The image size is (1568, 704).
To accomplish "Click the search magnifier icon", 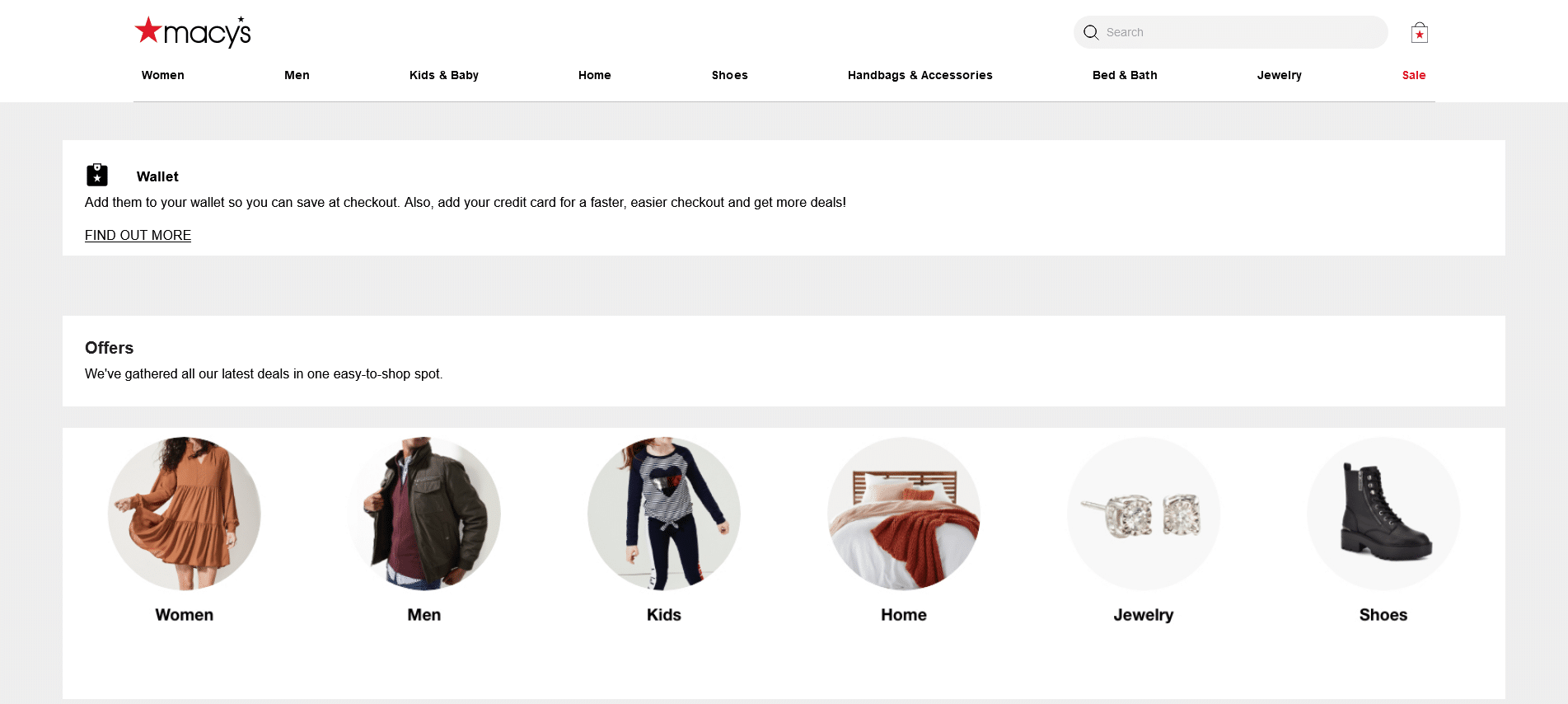I will (1091, 32).
